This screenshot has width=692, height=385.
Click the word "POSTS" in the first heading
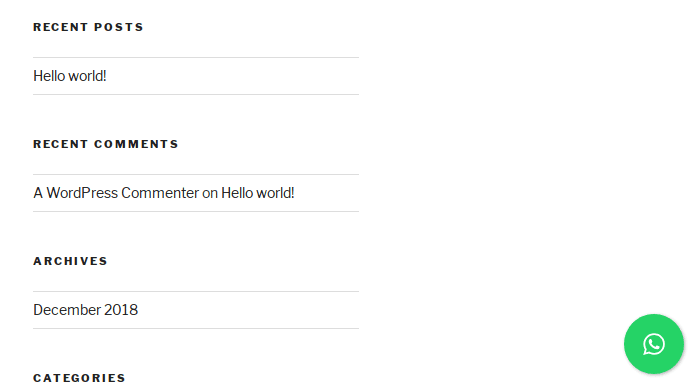(119, 27)
